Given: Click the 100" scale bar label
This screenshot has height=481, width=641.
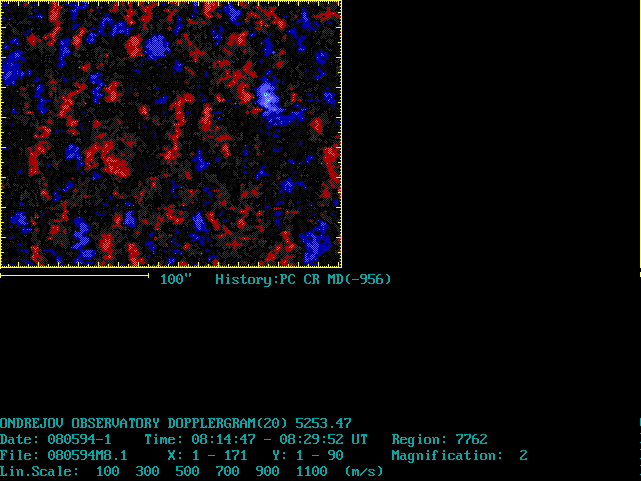Looking at the screenshot, I should click(x=176, y=280).
